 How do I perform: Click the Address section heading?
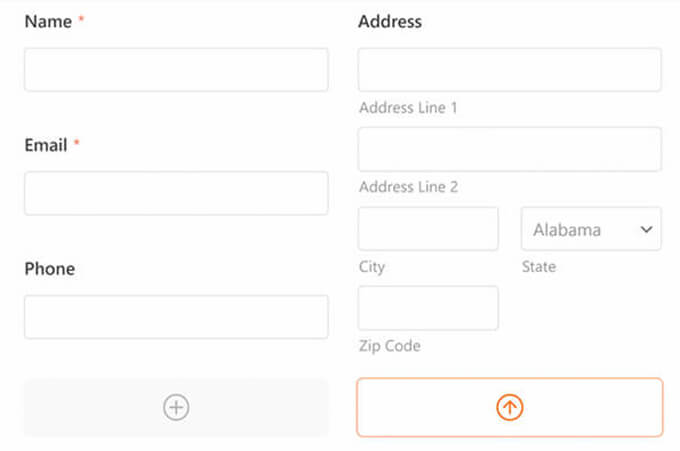tap(390, 21)
